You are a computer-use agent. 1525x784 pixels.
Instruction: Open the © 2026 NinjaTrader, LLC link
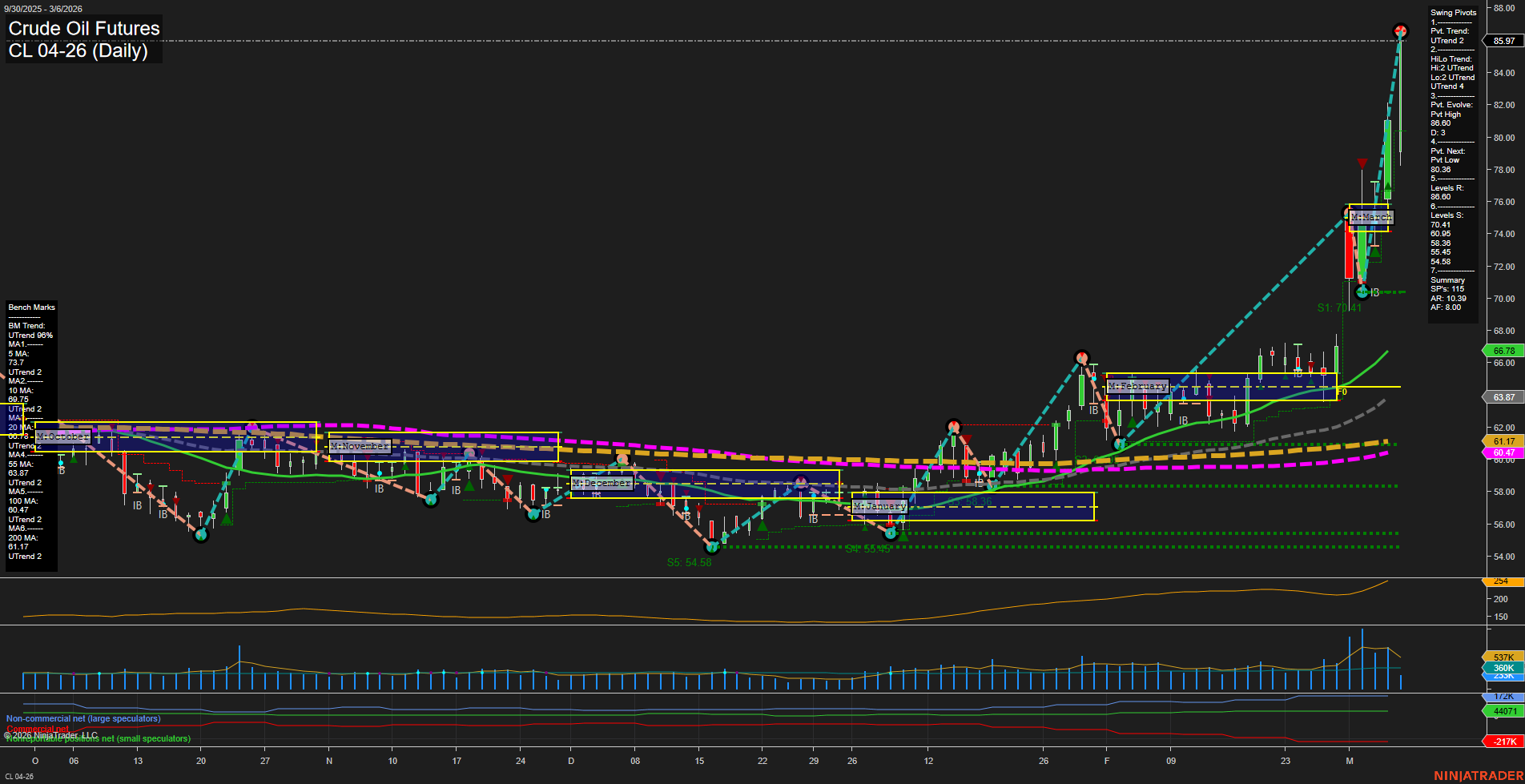[50, 734]
